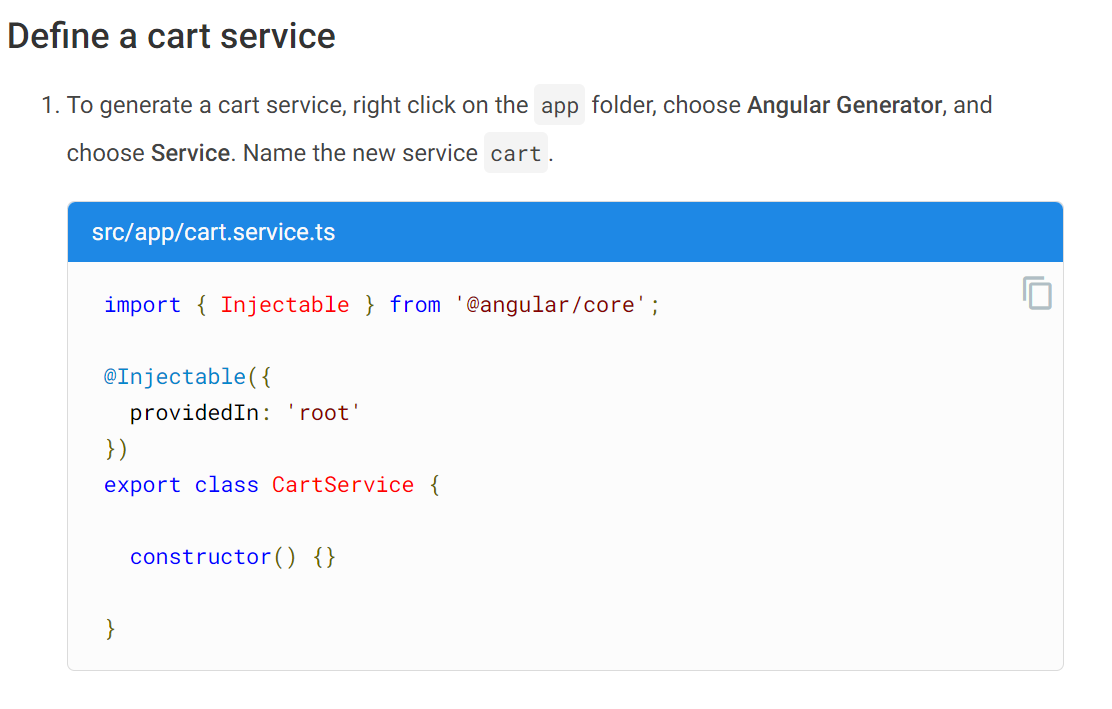Click 'Angular Generator' bold text
The width and height of the screenshot is (1112, 709).
(845, 105)
